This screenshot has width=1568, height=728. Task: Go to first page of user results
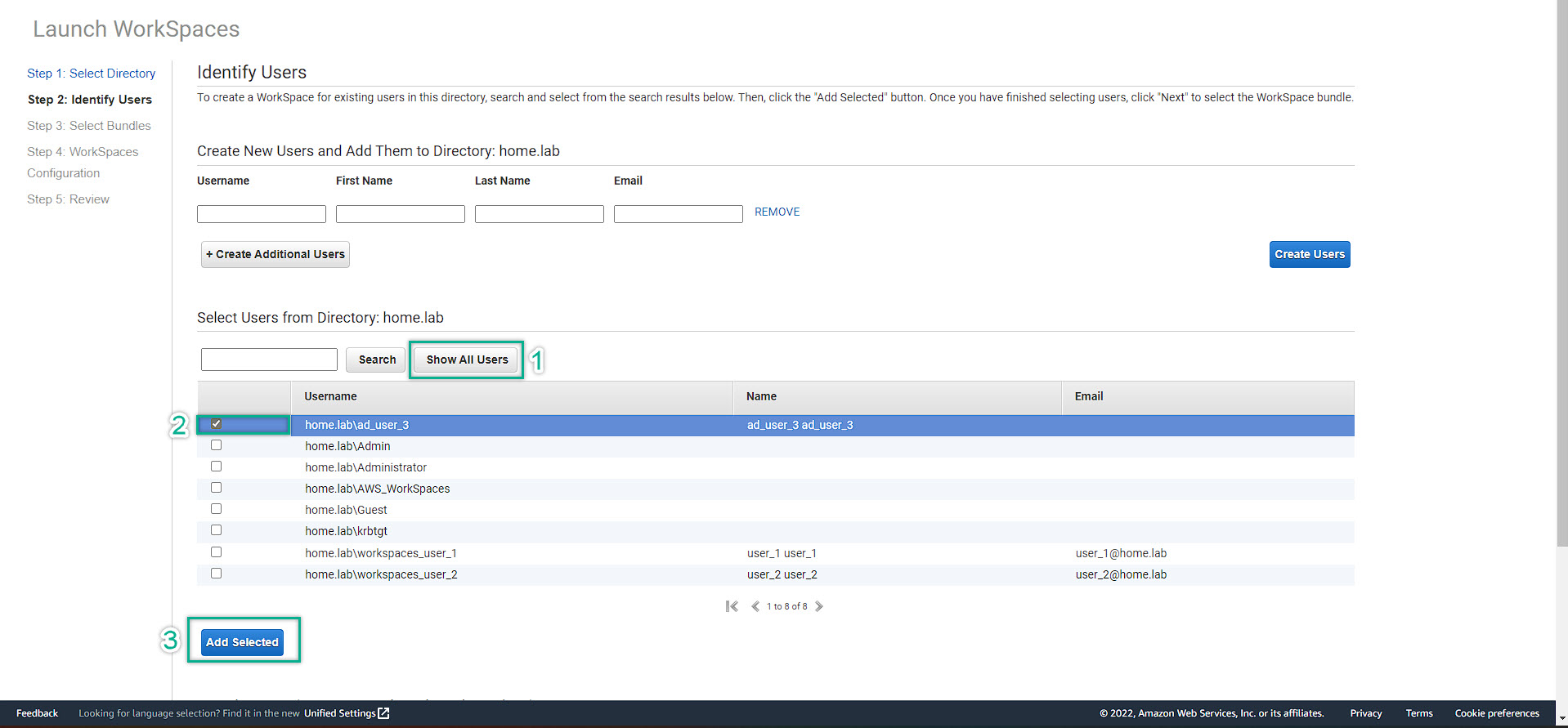tap(732, 606)
